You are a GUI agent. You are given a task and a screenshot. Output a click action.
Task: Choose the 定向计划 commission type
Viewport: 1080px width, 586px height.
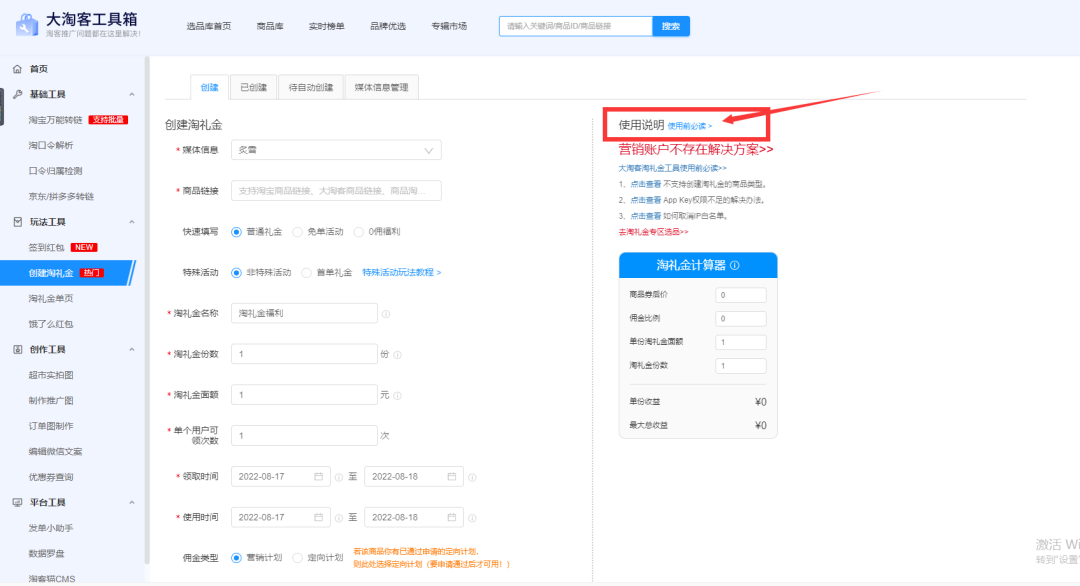pyautogui.click(x=298, y=557)
